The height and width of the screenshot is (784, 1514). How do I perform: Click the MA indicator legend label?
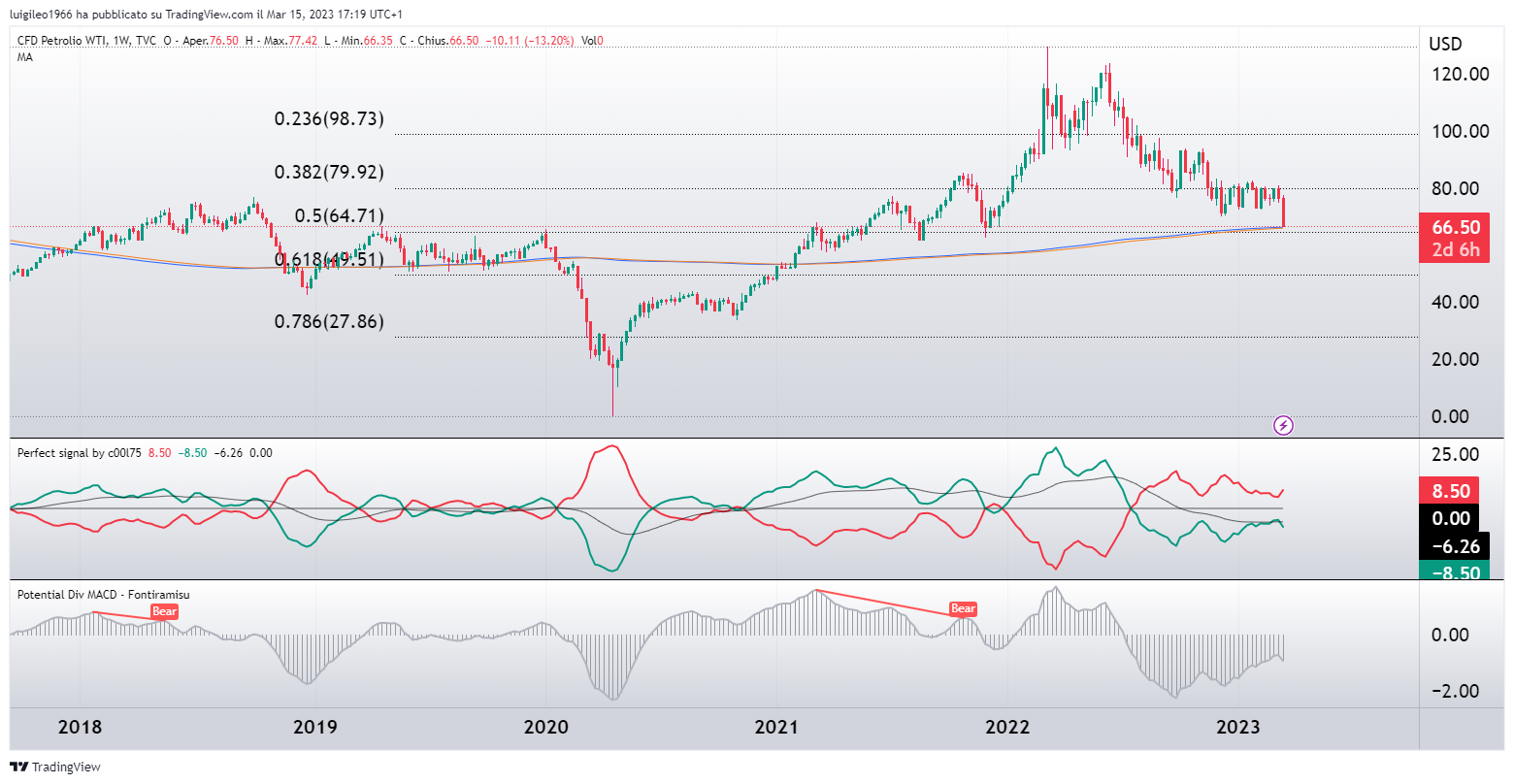[24, 57]
